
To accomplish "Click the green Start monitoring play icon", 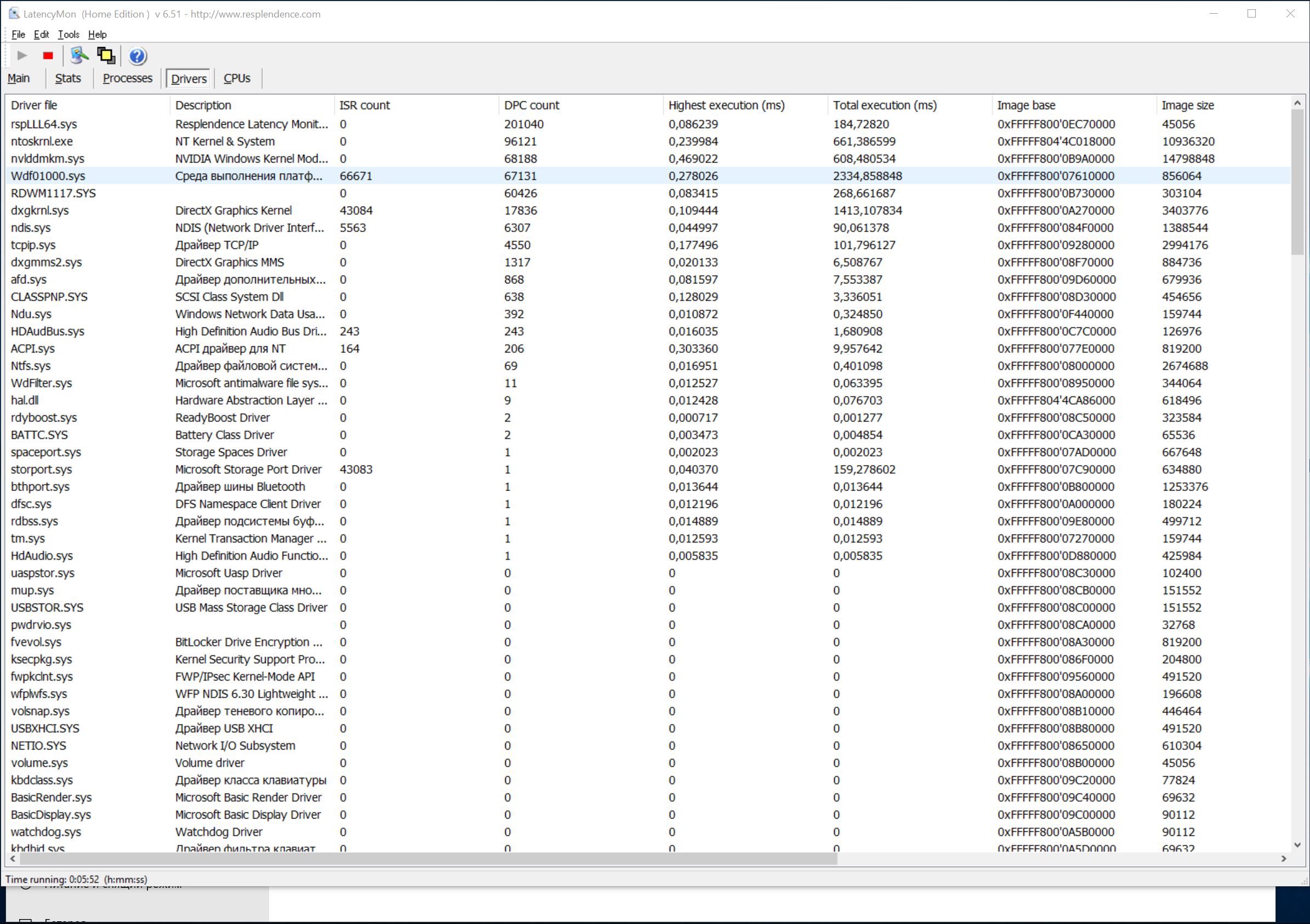I will click(x=22, y=55).
